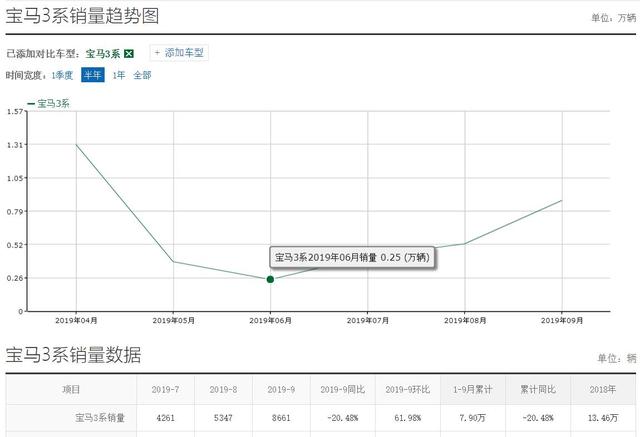
Task: Remove 宝马3系 from comparison via green X icon
Action: 129,53
